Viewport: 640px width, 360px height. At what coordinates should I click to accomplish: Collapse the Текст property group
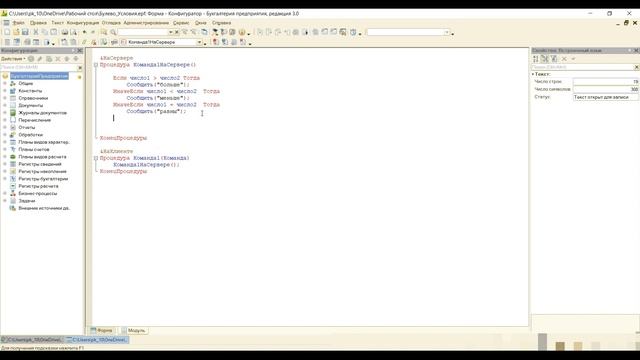coord(533,74)
